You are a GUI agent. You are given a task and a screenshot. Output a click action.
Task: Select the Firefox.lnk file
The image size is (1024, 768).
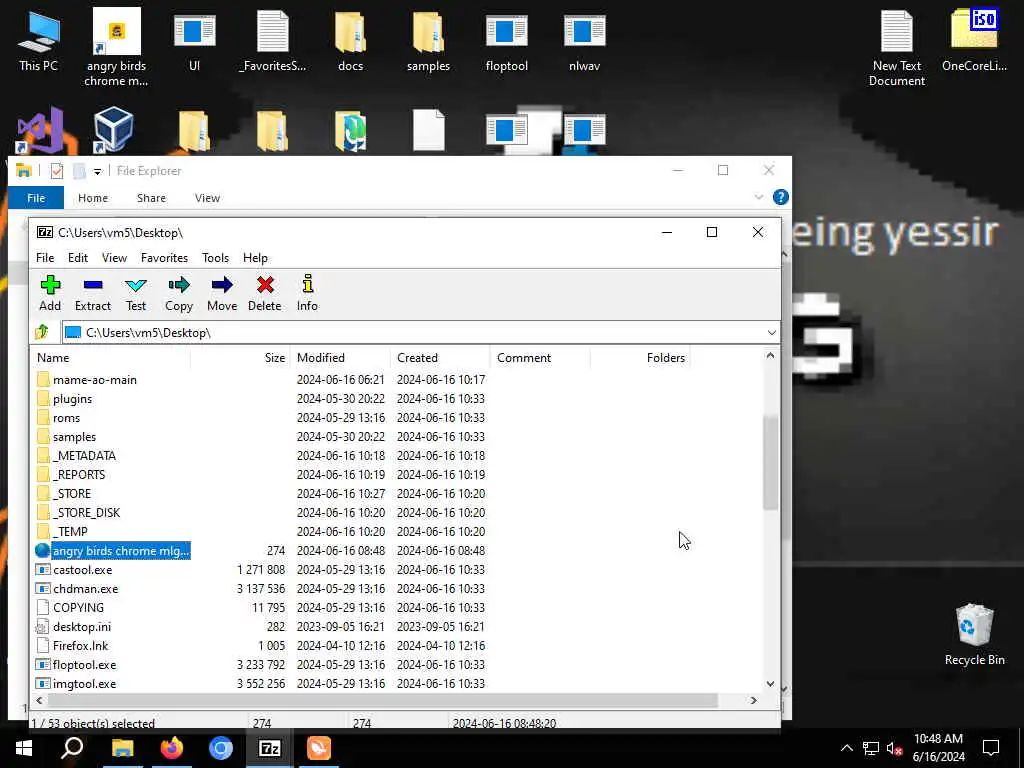click(80, 645)
